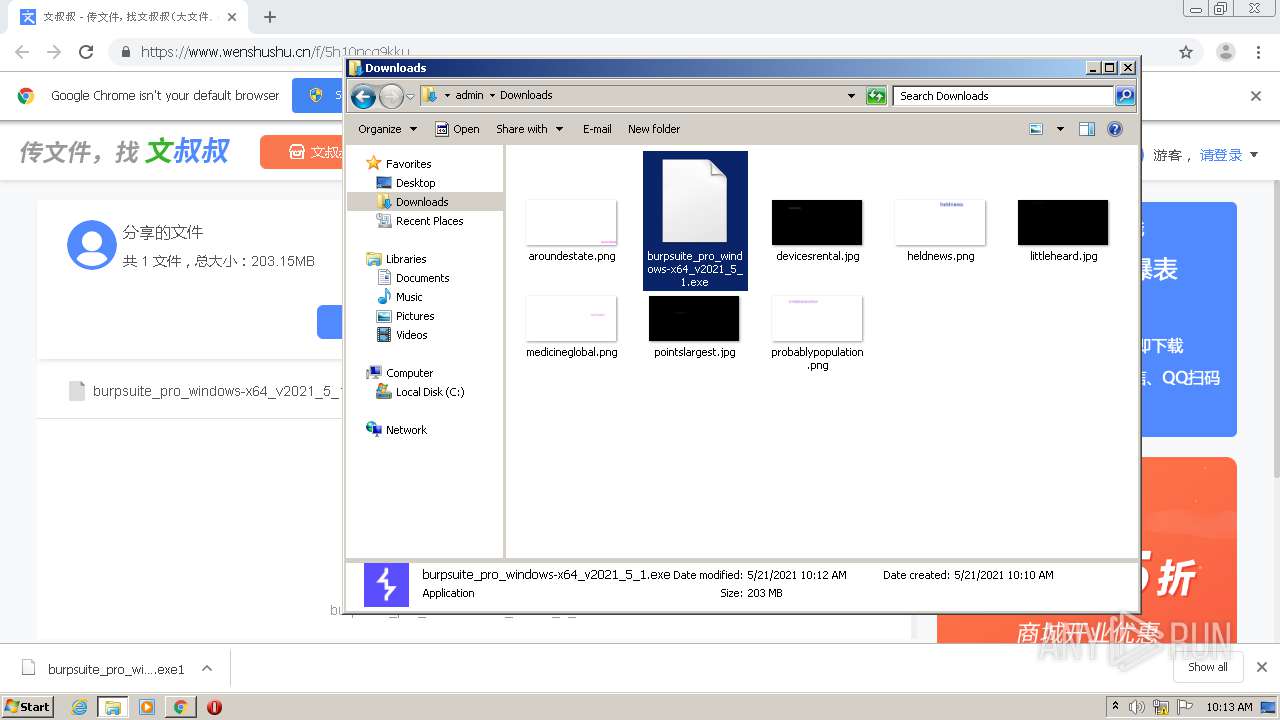Open recent pages dropdown beside forward arrow
Viewport: 1280px width, 720px height.
[x=410, y=96]
